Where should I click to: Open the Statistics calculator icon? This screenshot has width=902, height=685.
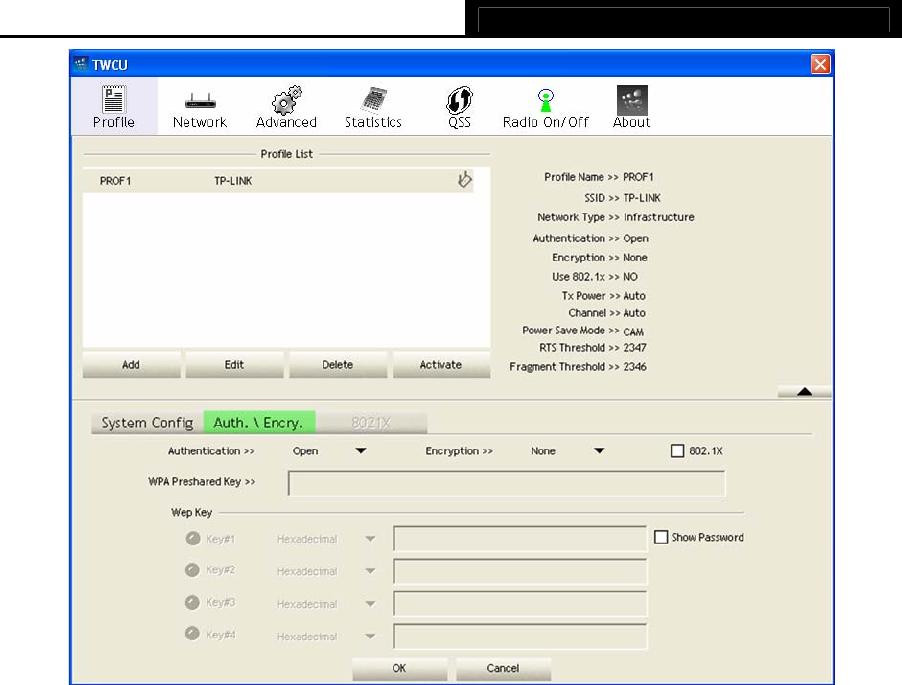[x=373, y=100]
